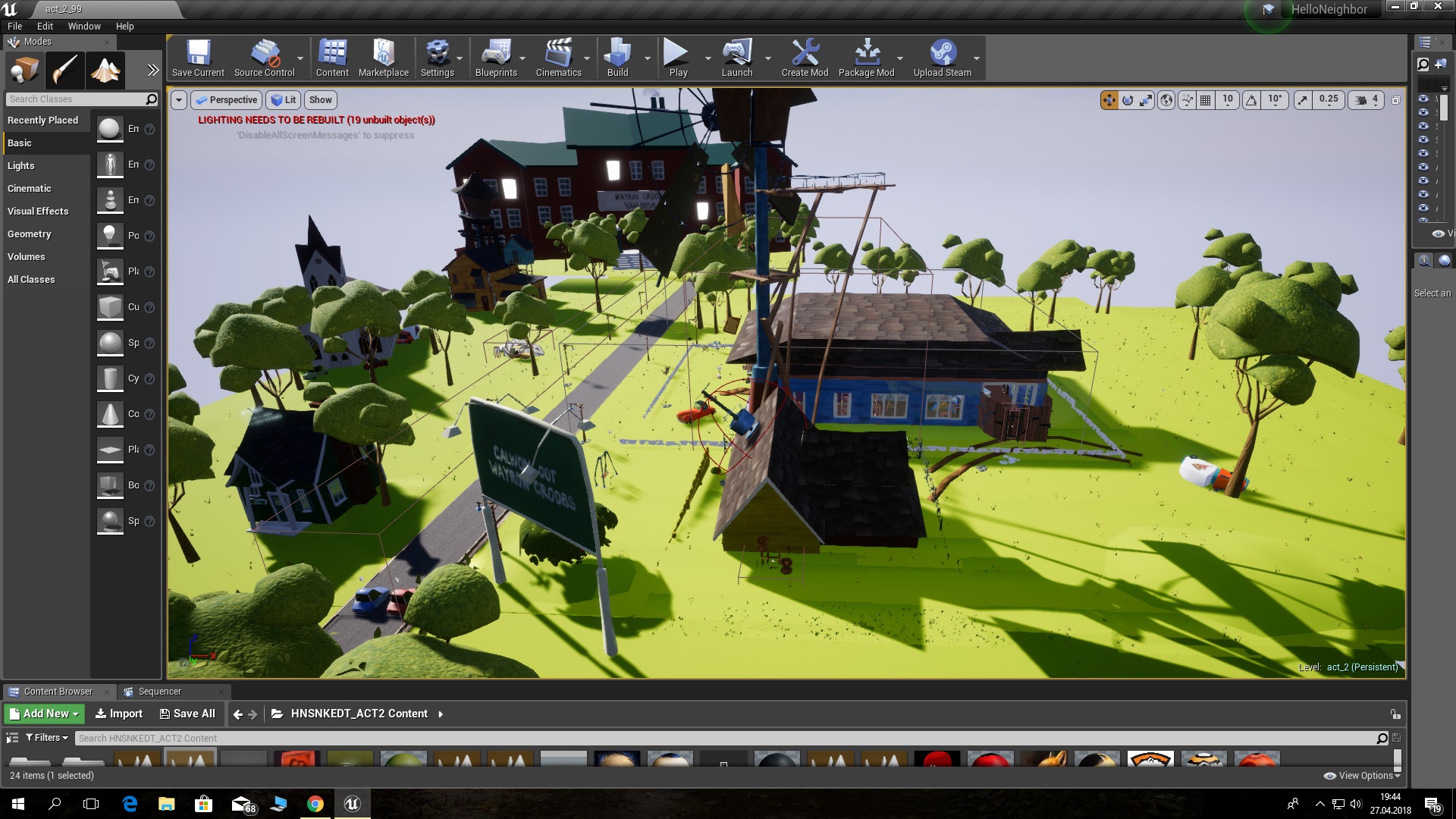Toggle visibility of second outliner item
The image size is (1456, 819).
[1423, 112]
